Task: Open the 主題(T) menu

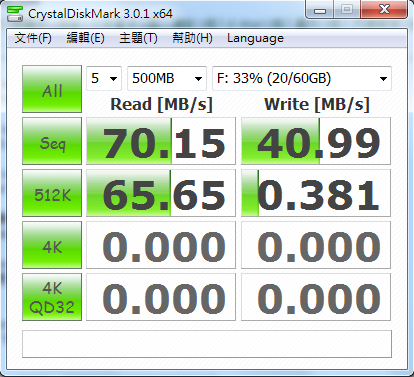Action: tap(138, 38)
